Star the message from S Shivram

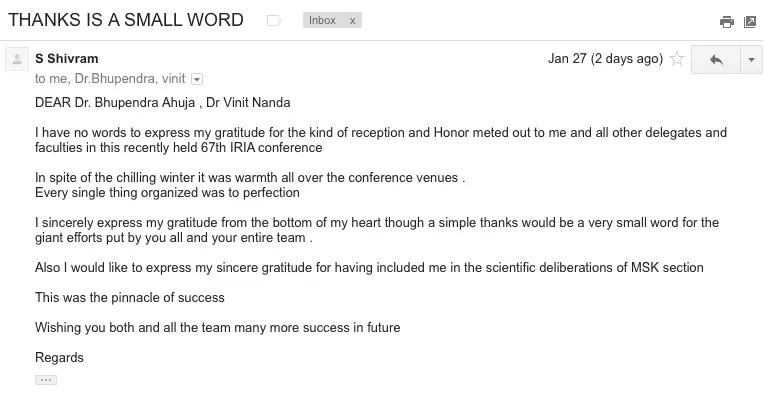677,59
